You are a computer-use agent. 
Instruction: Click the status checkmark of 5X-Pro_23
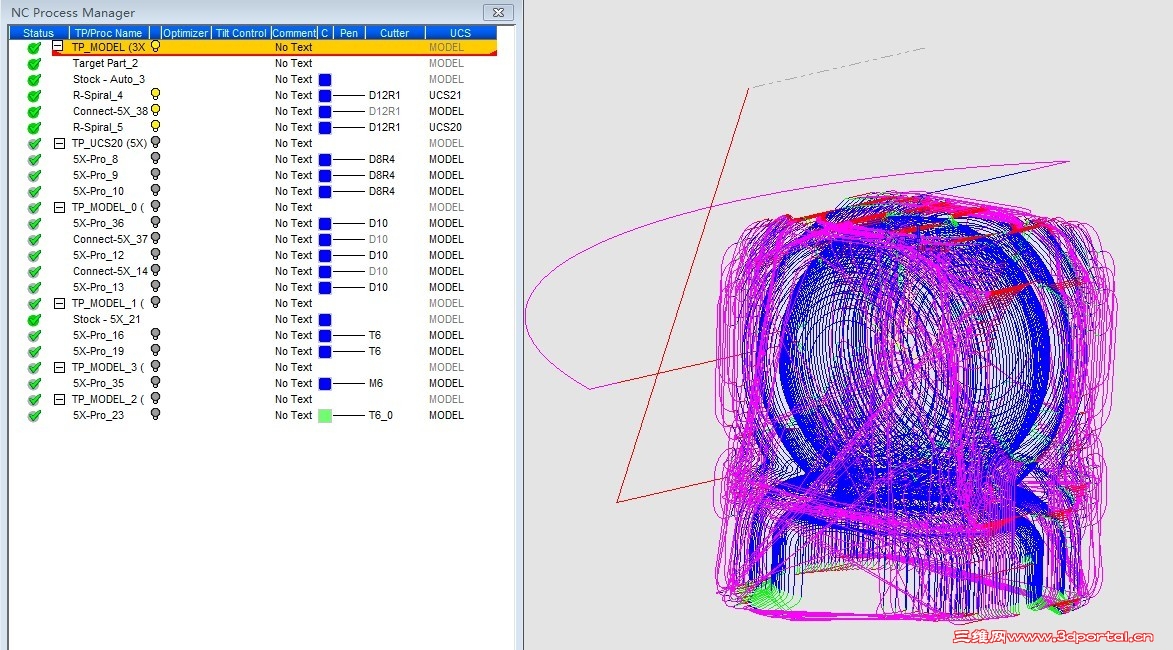tap(34, 416)
